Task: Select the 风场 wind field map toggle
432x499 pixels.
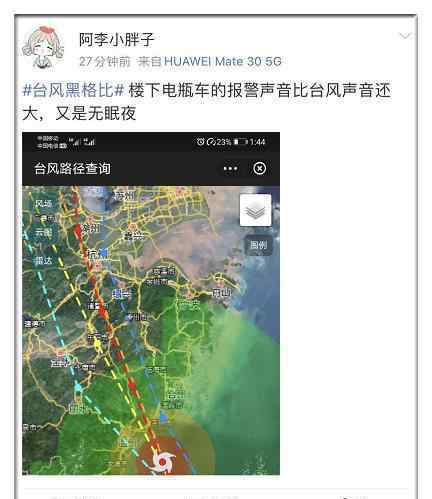Action: pyautogui.click(x=44, y=203)
